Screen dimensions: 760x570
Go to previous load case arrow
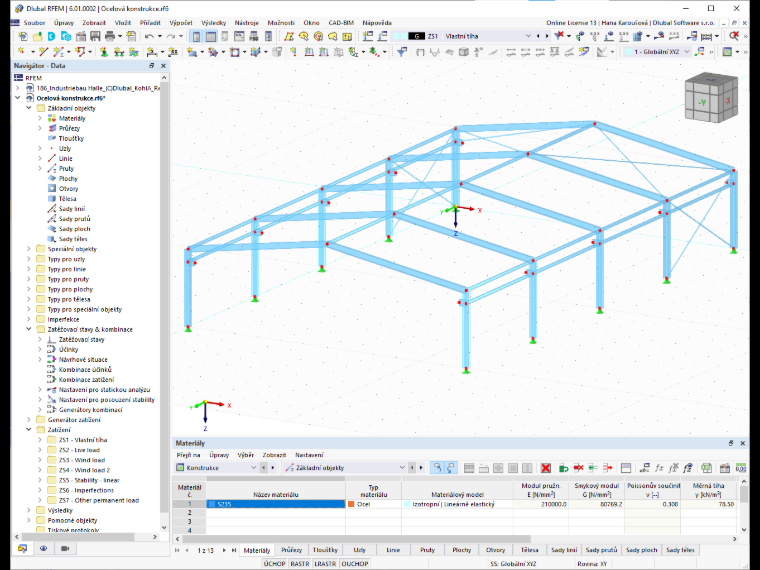pyautogui.click(x=538, y=36)
